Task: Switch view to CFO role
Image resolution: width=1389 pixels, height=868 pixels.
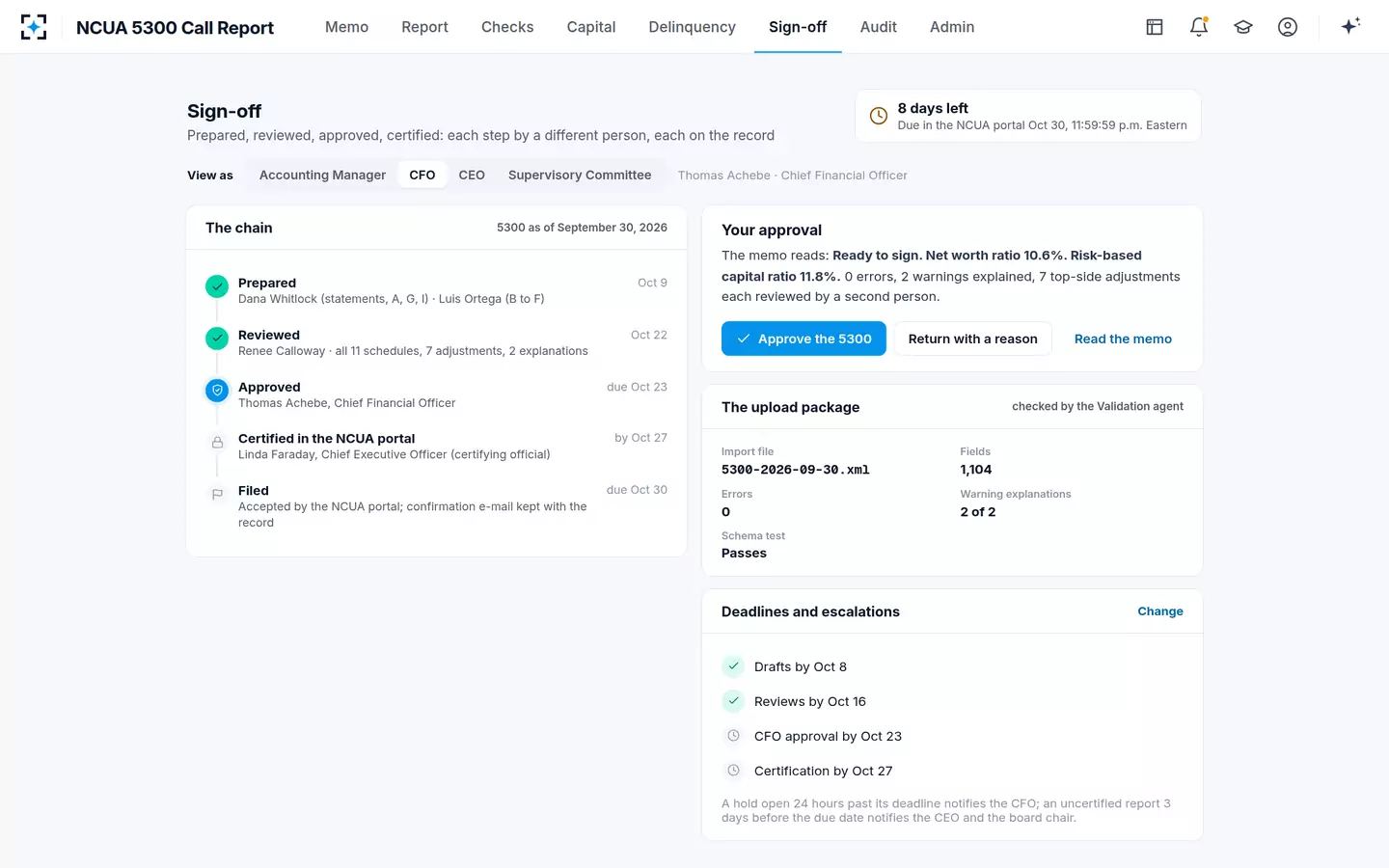Action: pos(422,175)
